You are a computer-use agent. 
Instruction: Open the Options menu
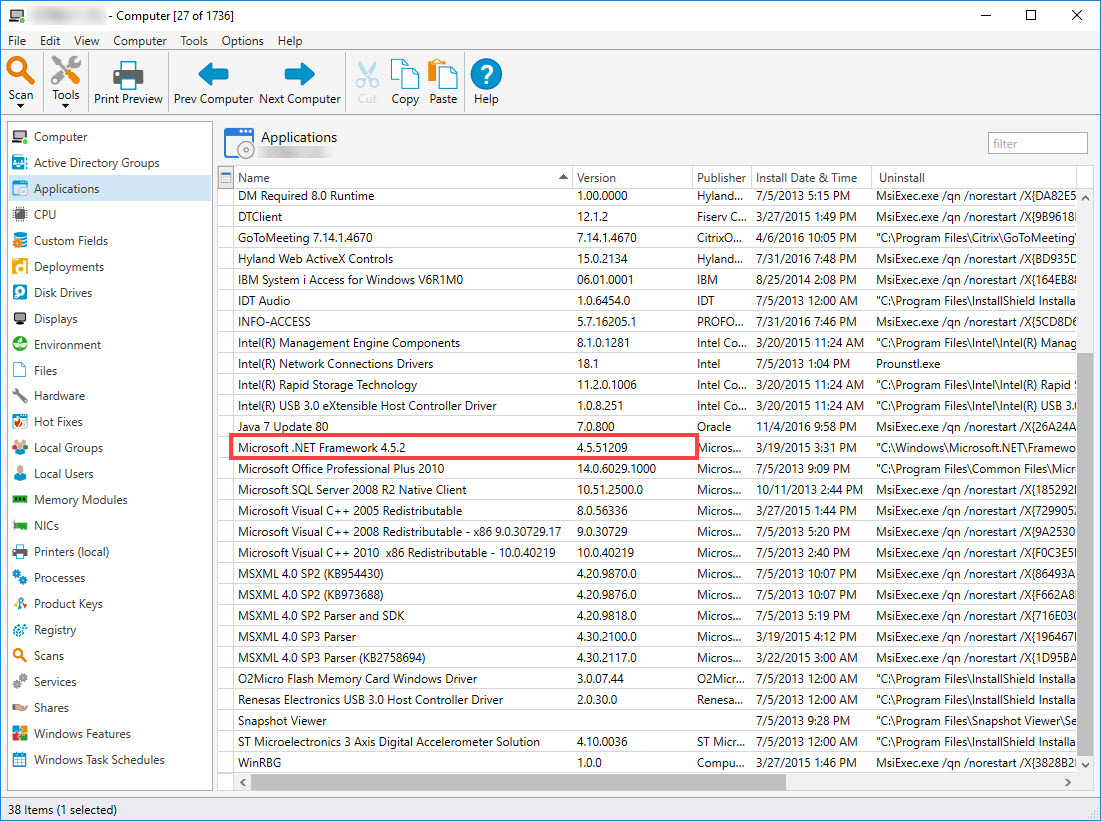coord(242,41)
